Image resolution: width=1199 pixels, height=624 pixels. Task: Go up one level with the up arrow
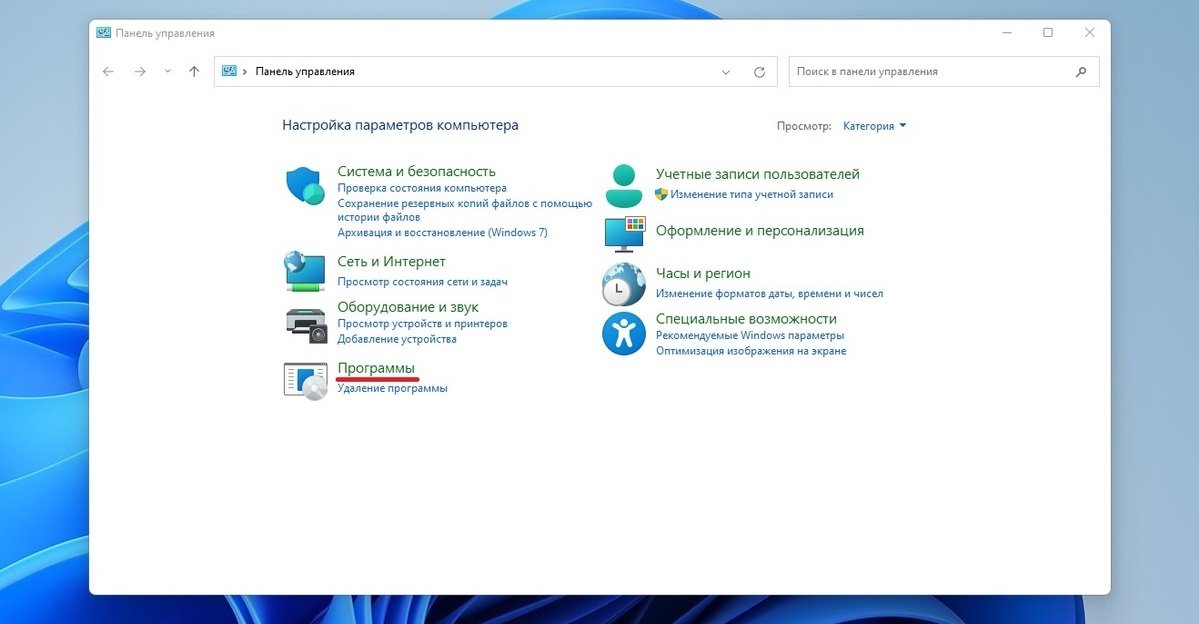click(194, 72)
